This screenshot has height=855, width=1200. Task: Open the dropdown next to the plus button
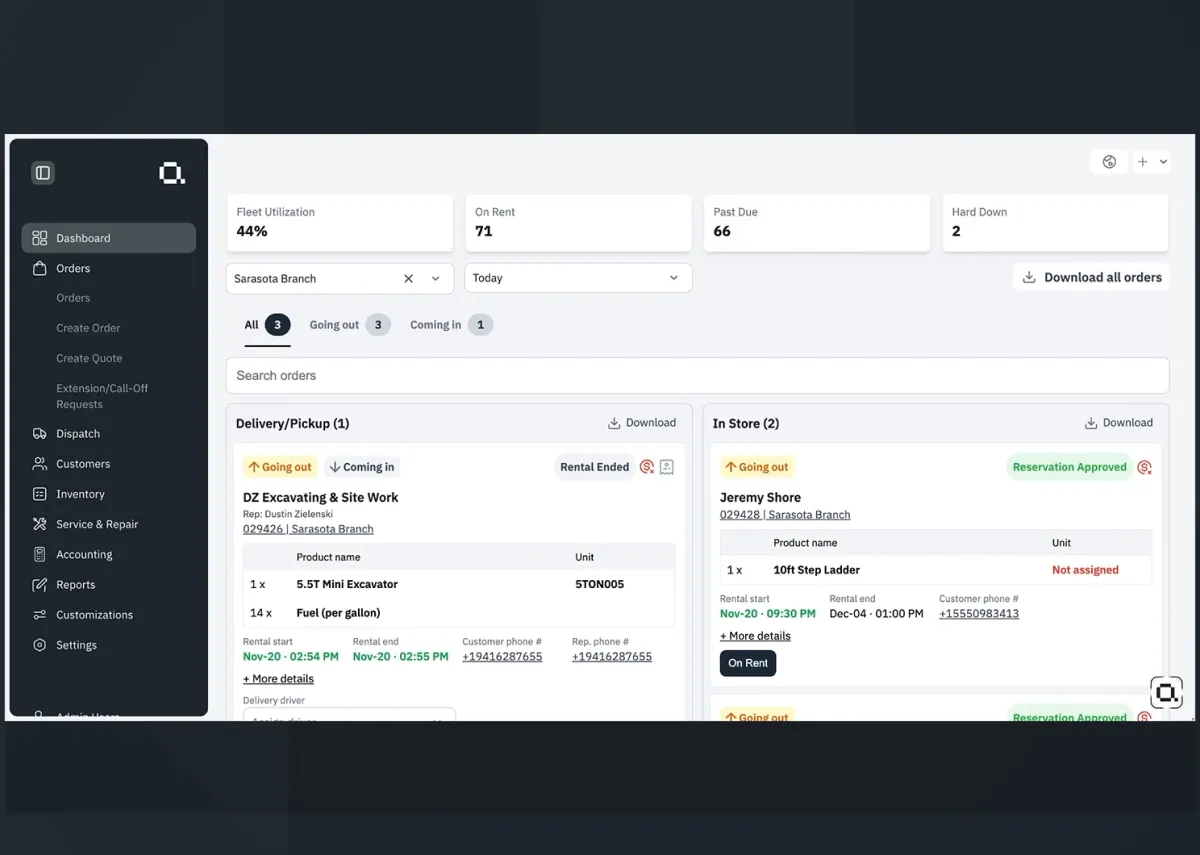[x=1162, y=161]
